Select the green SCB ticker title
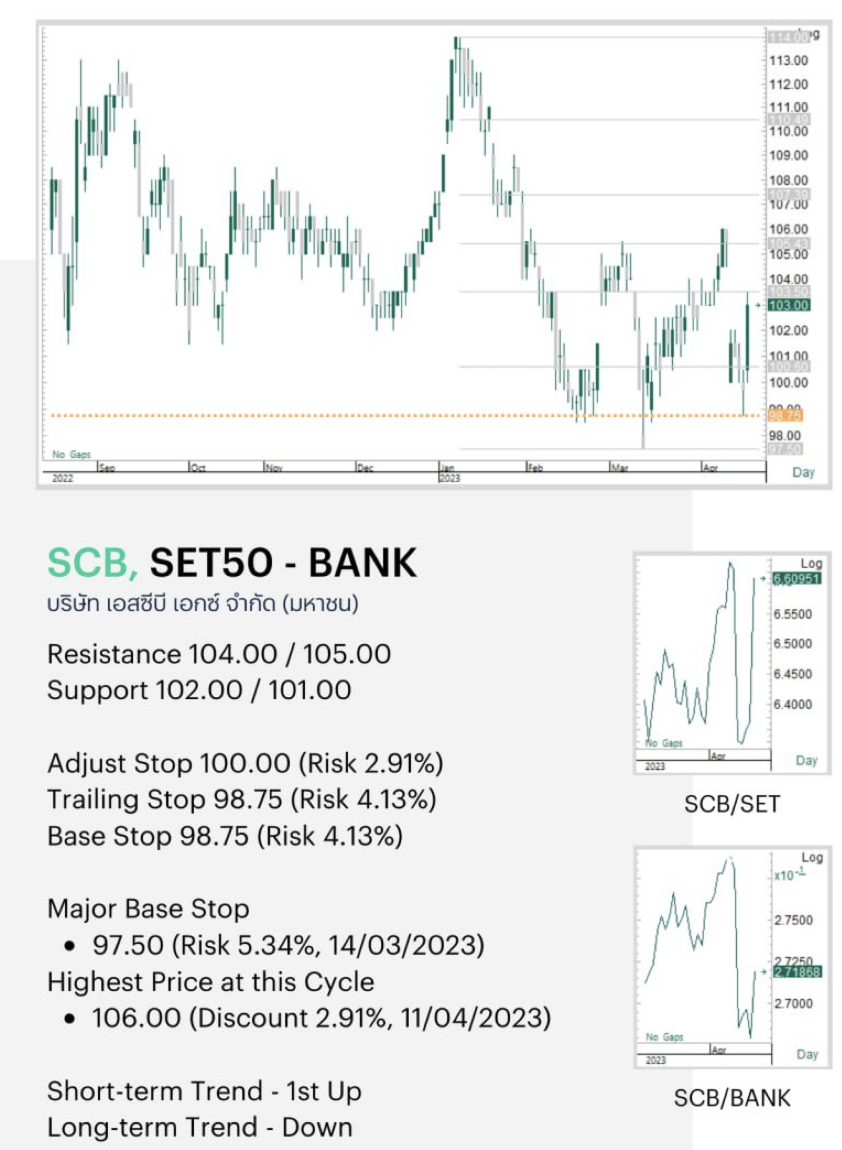 pos(92,563)
